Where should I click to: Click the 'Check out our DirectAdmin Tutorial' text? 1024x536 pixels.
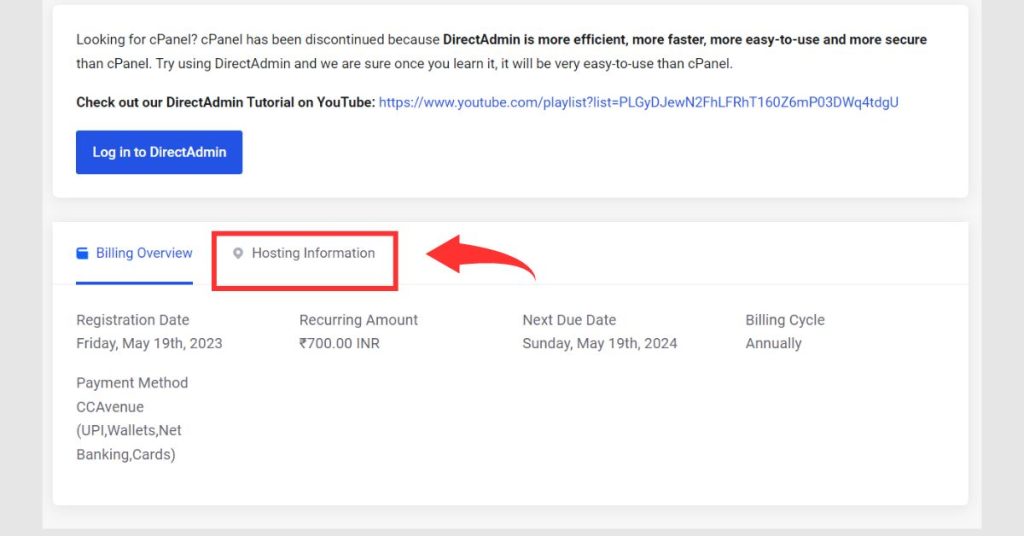[225, 102]
